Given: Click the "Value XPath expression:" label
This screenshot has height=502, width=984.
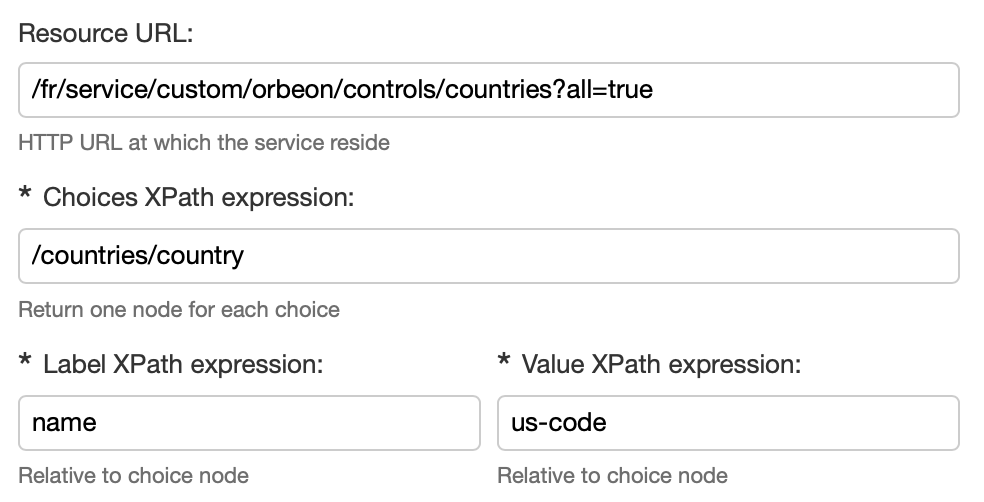Looking at the screenshot, I should 661,364.
